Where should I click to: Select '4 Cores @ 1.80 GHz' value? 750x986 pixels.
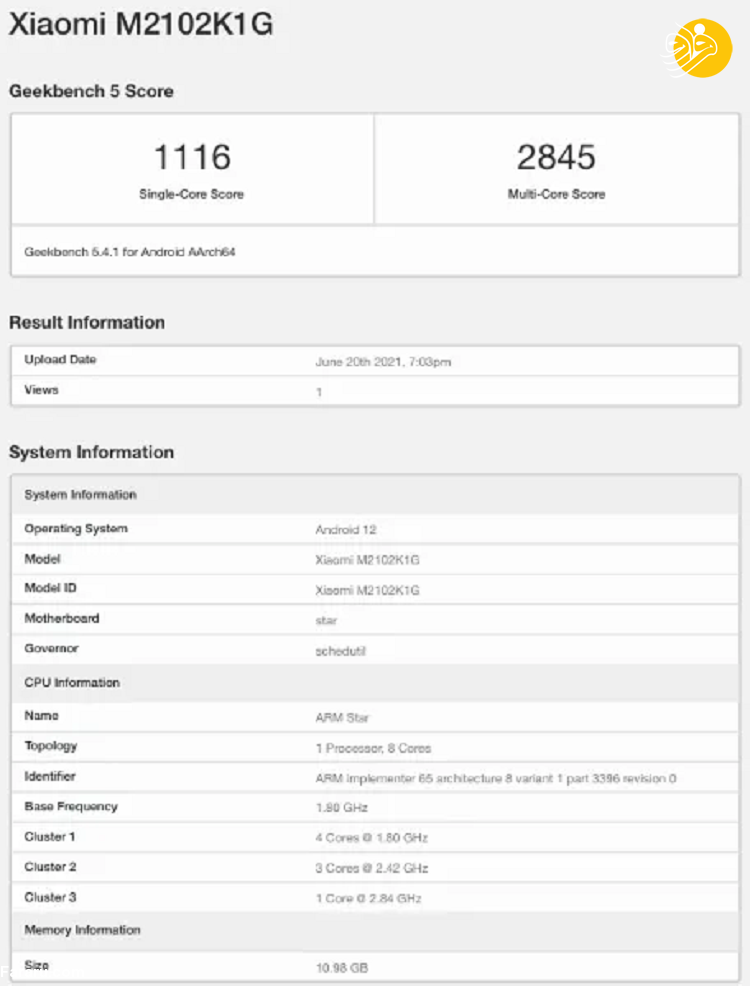click(372, 838)
